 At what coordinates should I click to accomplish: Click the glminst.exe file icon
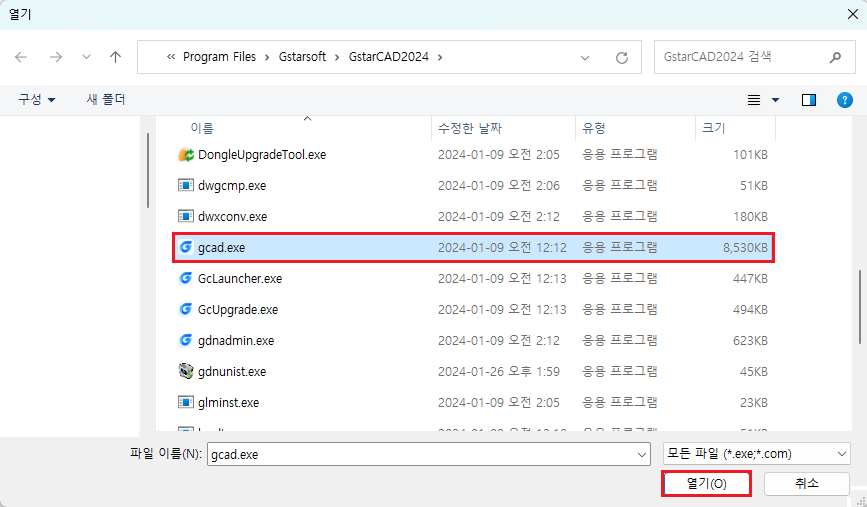coord(186,402)
